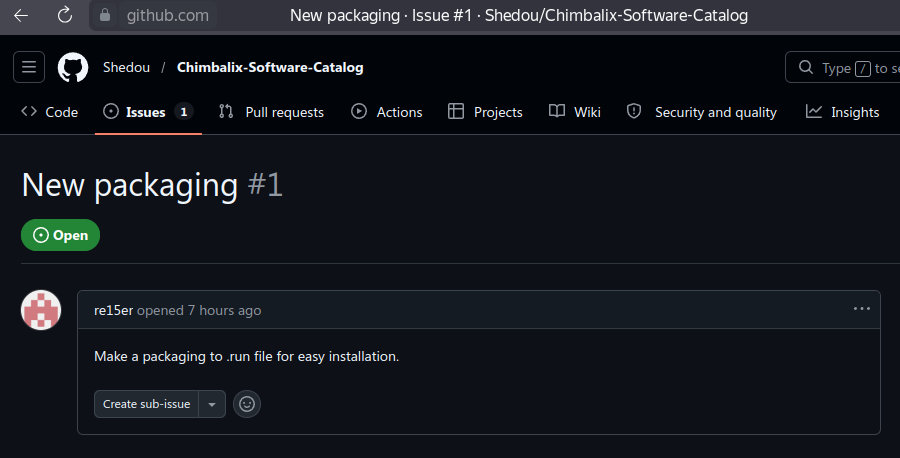The width and height of the screenshot is (900, 458).
Task: Open the Shedou owner profile link
Action: coord(126,67)
